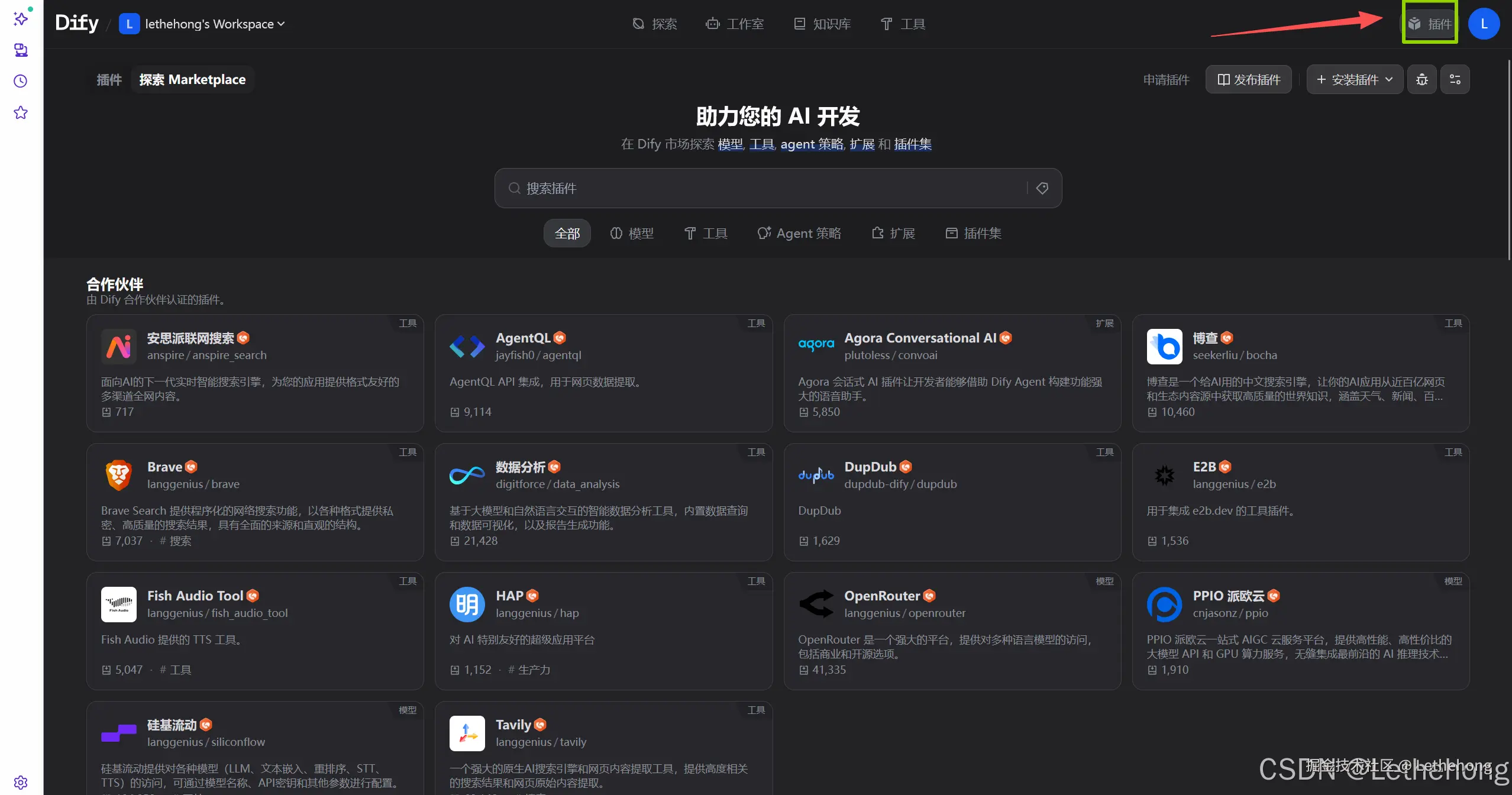Open 知识库 in top navigation
Viewport: 1512px width, 795px height.
point(822,24)
